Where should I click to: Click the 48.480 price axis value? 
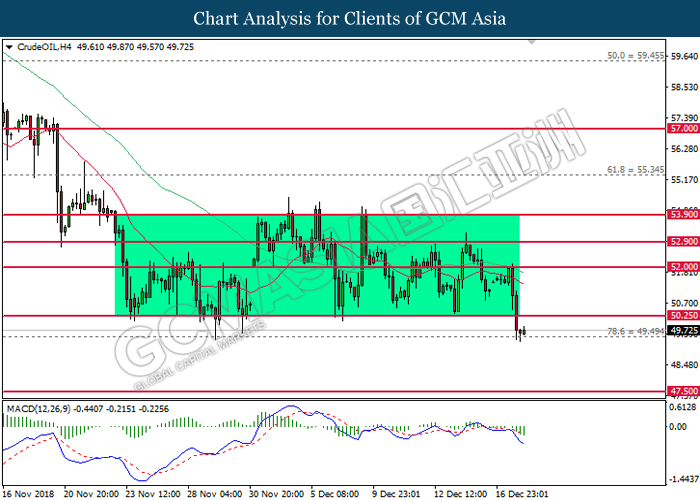click(x=684, y=365)
